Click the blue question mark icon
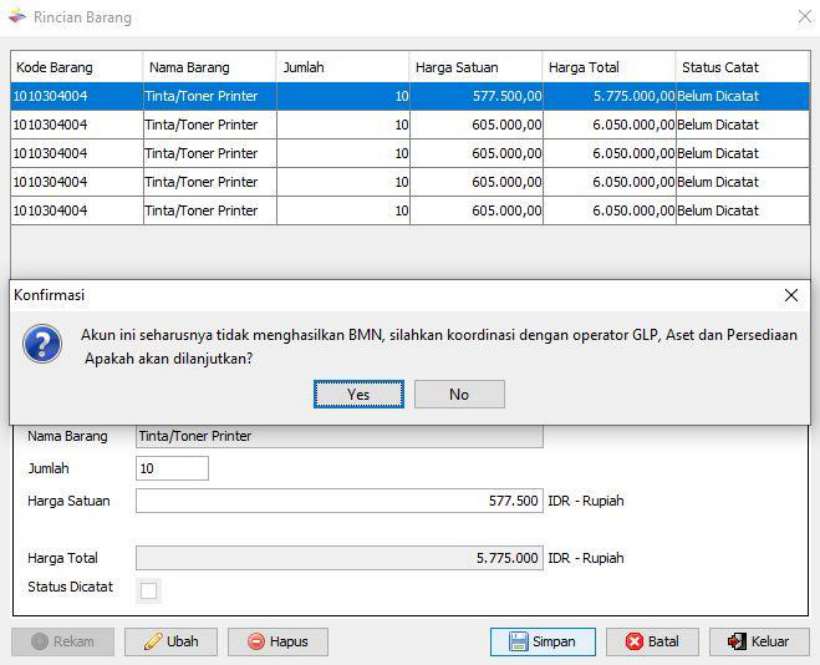820x665 pixels. click(39, 345)
